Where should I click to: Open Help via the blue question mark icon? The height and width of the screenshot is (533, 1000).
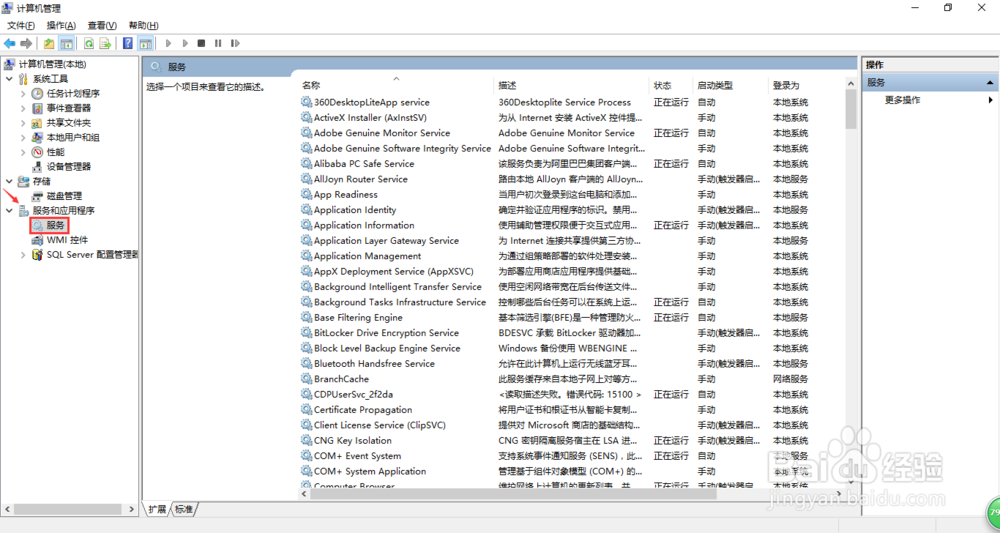[x=128, y=43]
